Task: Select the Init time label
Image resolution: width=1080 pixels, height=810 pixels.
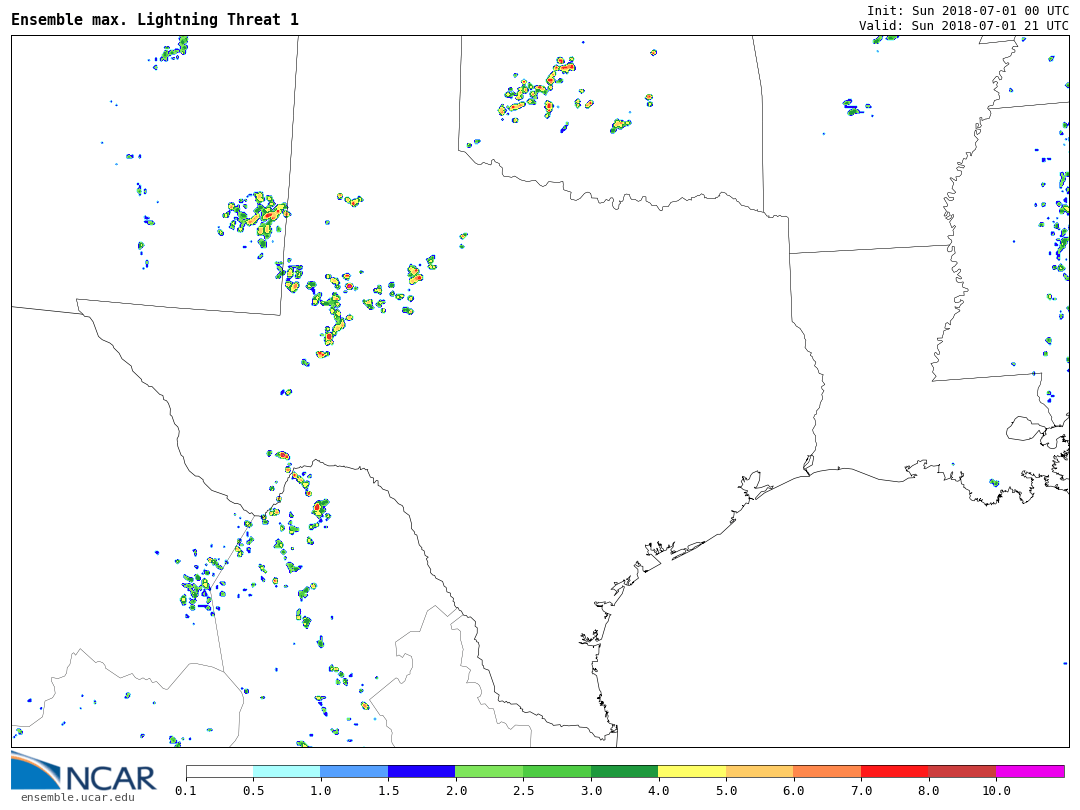Action: click(x=967, y=10)
